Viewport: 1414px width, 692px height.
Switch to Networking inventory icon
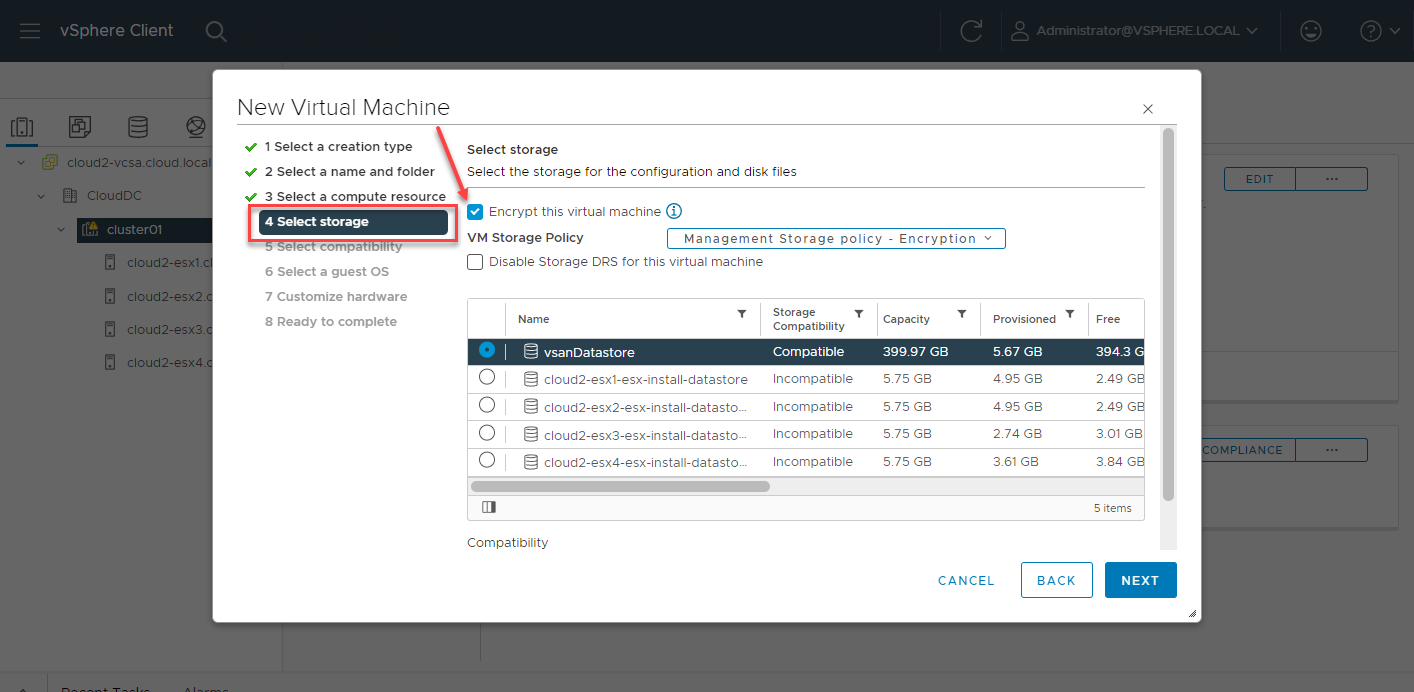(x=196, y=127)
